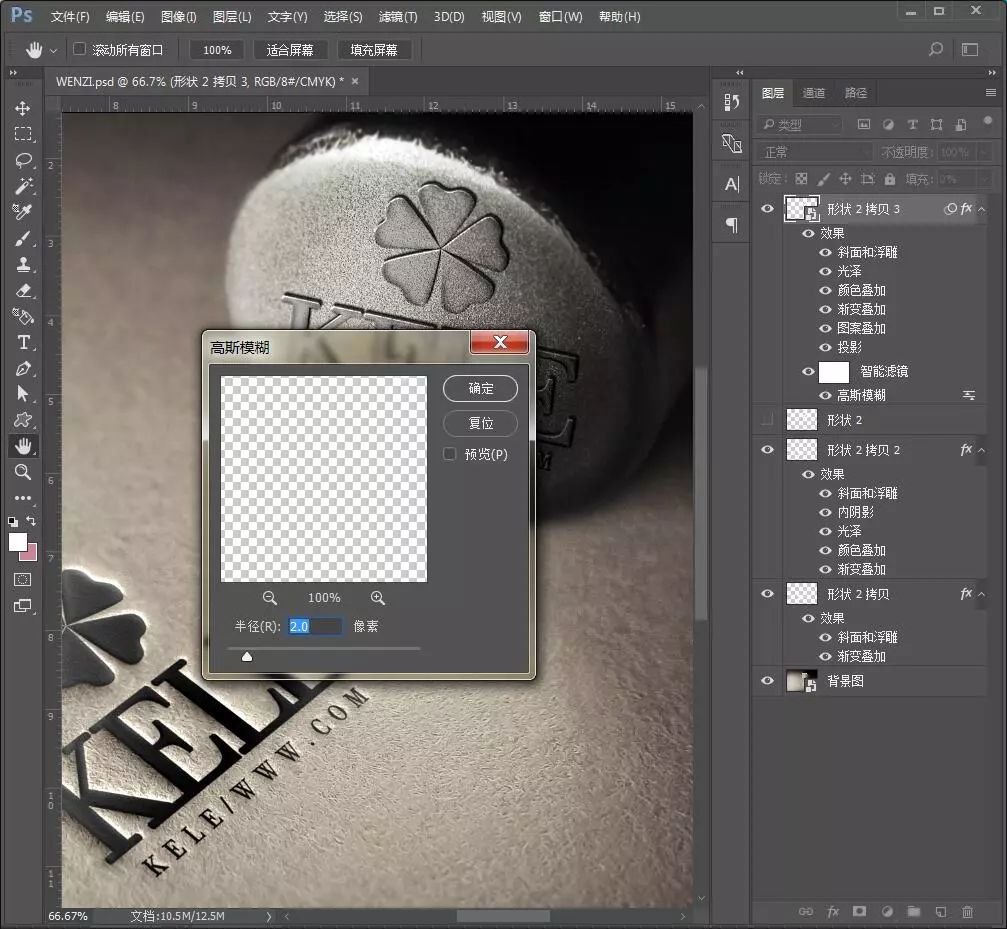Enable the 预览(P) preview checkbox

(450, 454)
